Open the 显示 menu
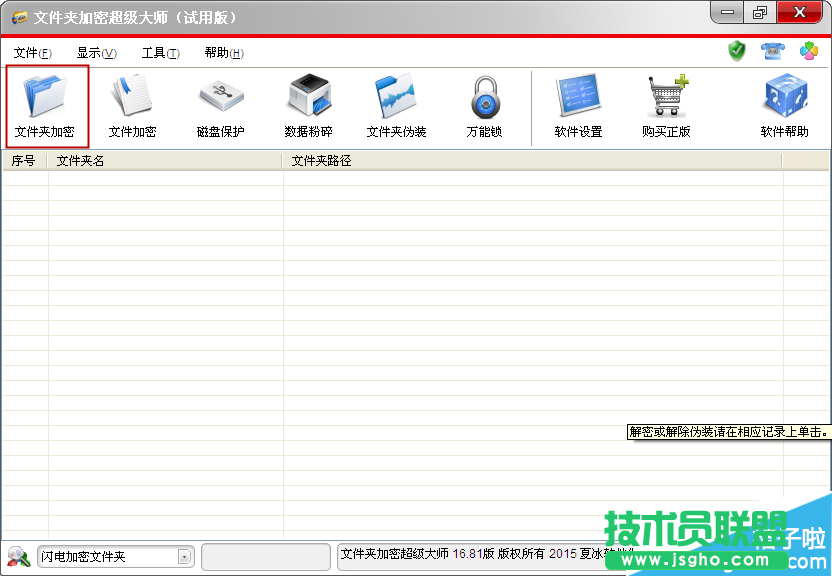This screenshot has width=832, height=576. coord(95,52)
